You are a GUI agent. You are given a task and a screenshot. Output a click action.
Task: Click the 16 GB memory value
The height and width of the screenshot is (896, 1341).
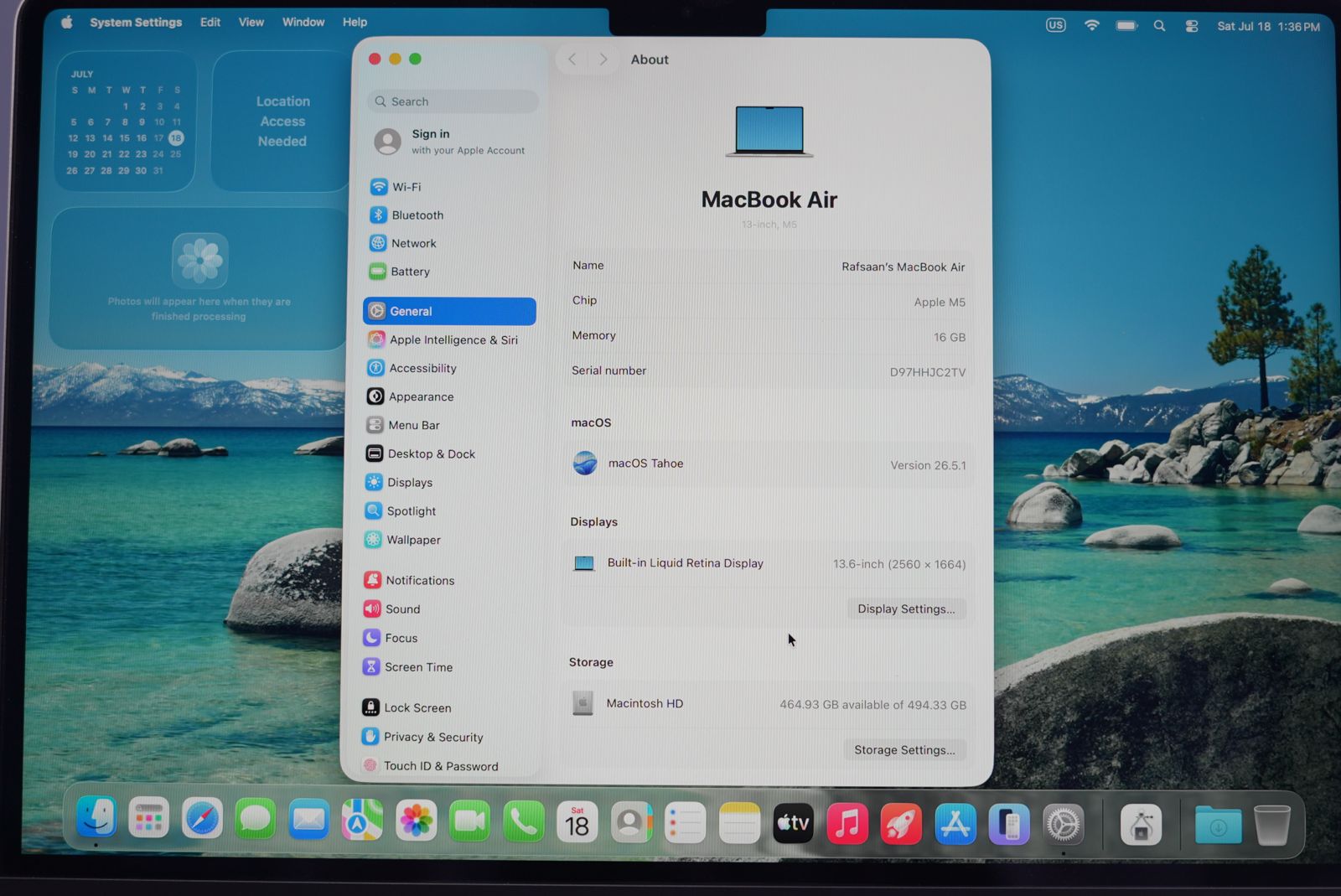[950, 337]
